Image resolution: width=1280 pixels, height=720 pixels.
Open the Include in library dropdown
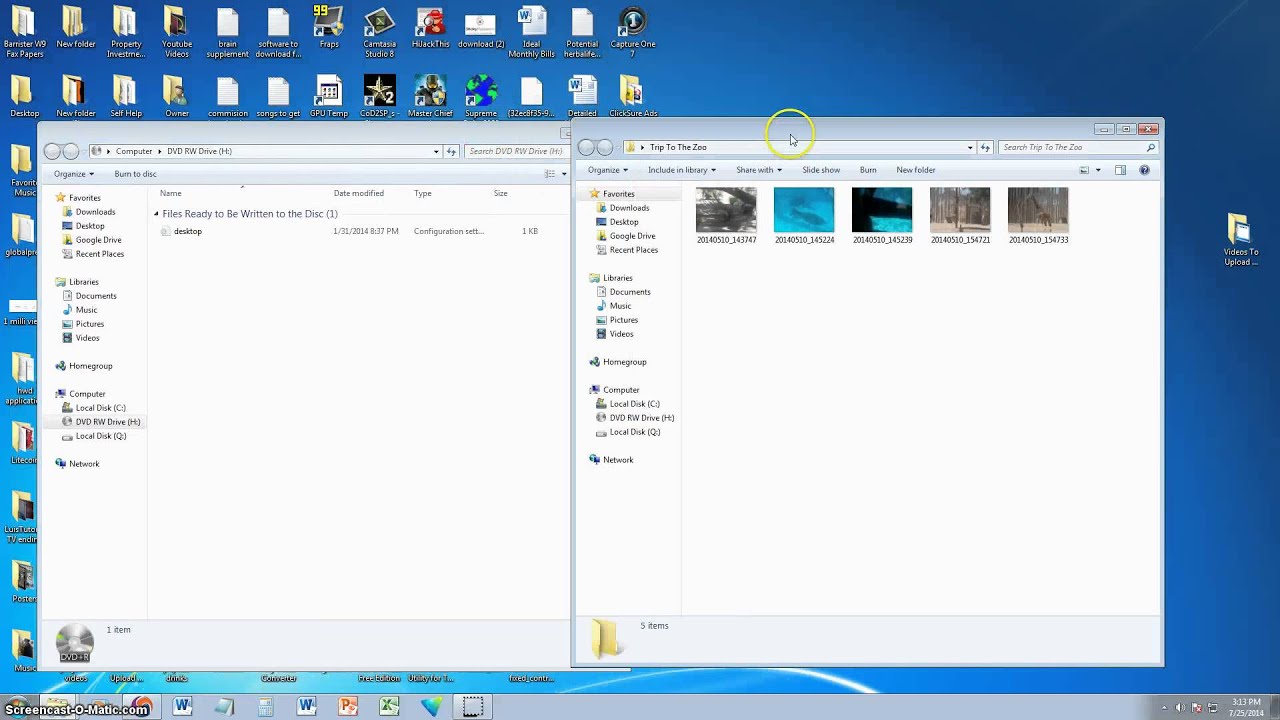click(x=682, y=170)
